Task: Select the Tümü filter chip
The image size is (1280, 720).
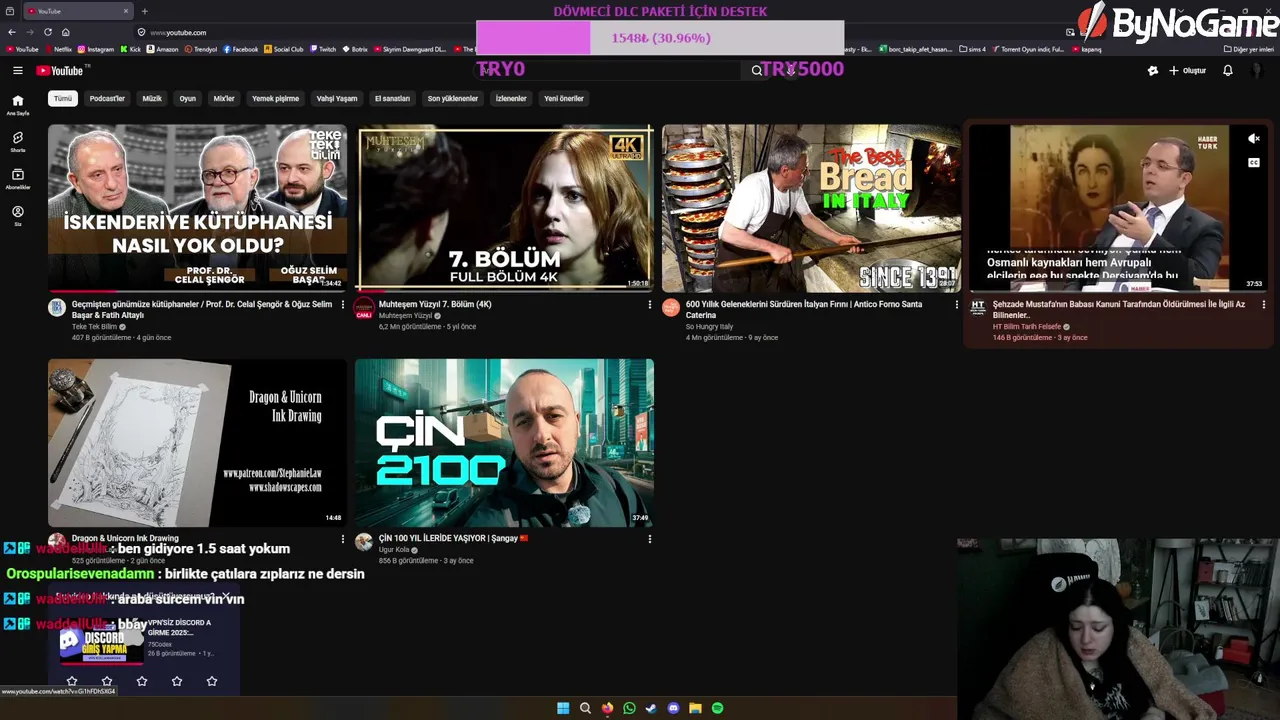Action: [x=63, y=98]
